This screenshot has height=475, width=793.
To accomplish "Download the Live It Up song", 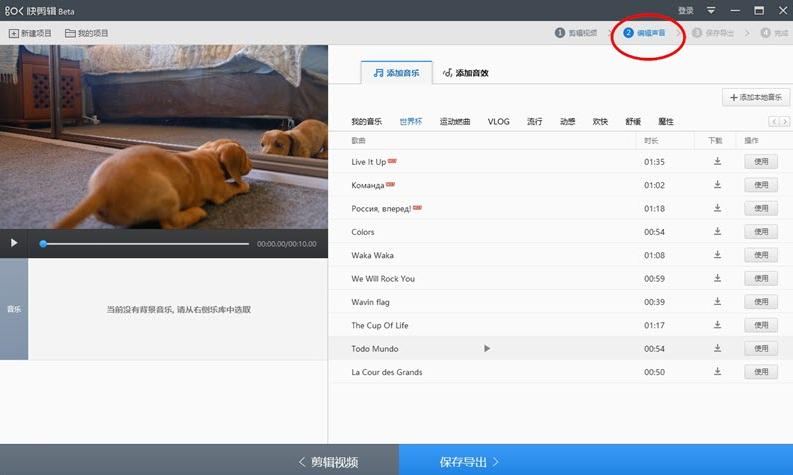I will tap(717, 161).
